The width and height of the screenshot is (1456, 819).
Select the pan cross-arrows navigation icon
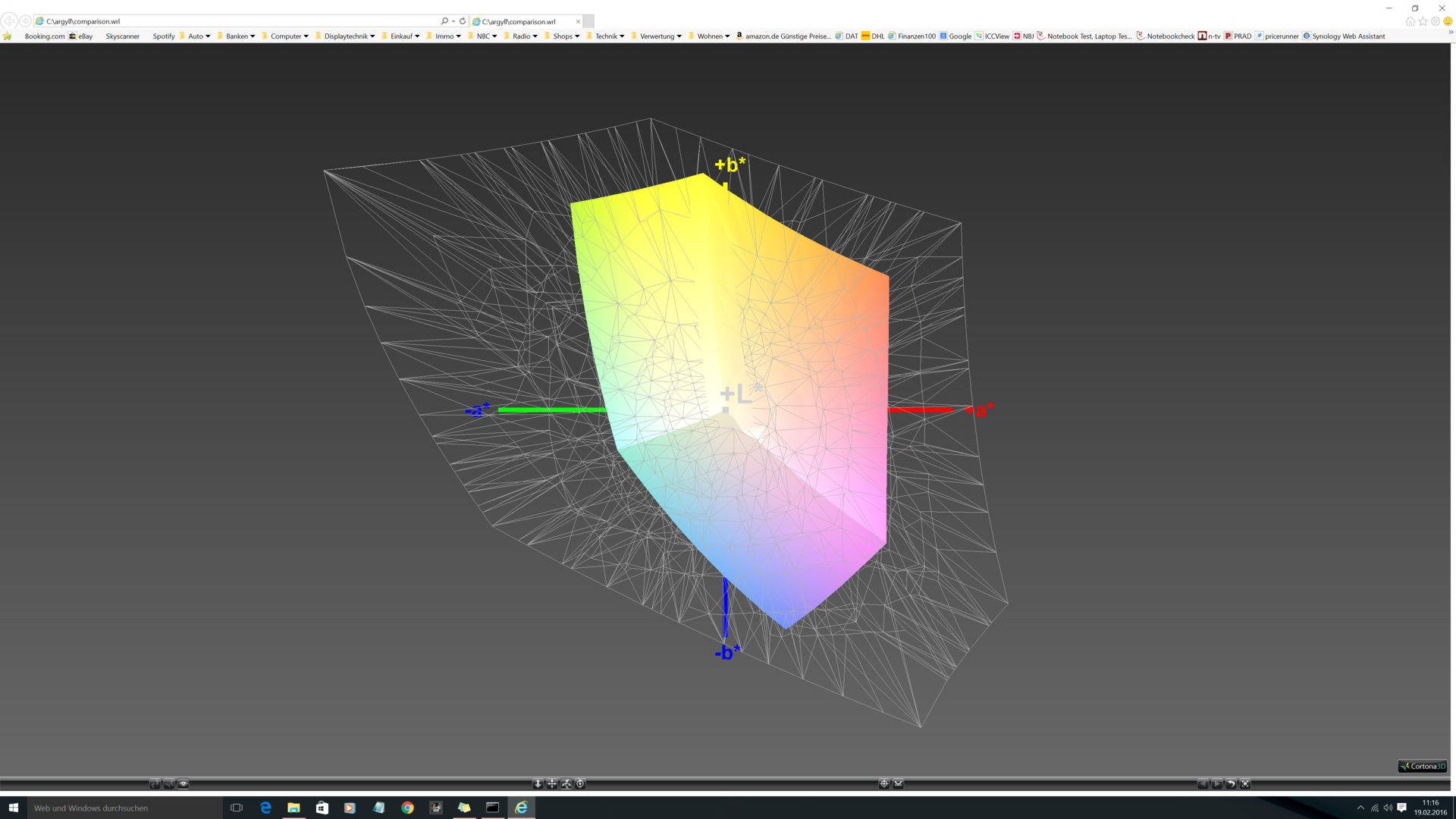[x=552, y=784]
